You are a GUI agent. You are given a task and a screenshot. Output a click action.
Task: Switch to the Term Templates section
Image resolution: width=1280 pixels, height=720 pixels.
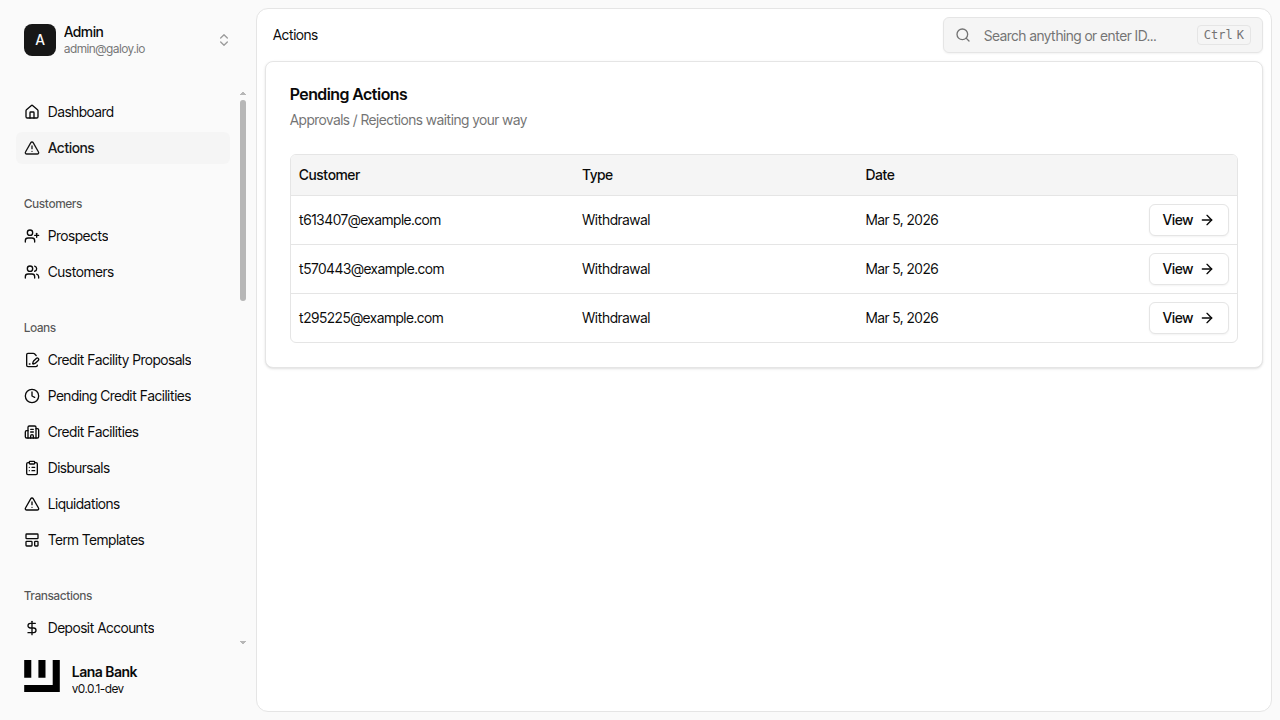pos(31,540)
